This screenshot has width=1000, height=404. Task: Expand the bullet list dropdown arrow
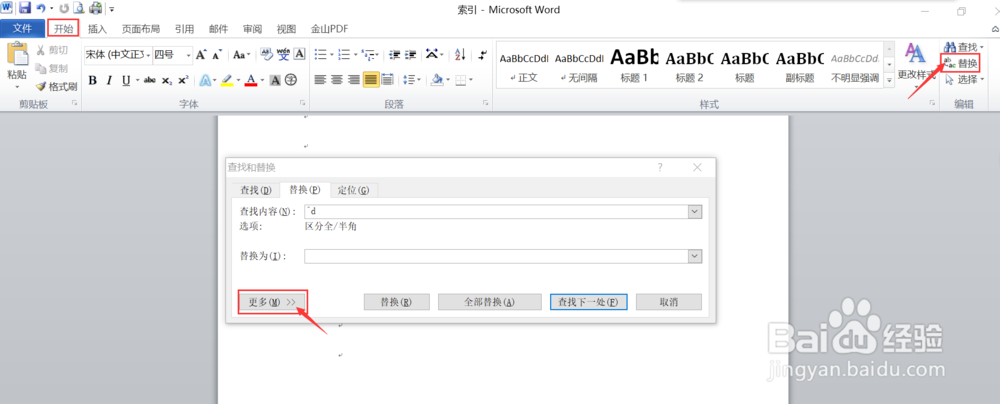coord(332,55)
